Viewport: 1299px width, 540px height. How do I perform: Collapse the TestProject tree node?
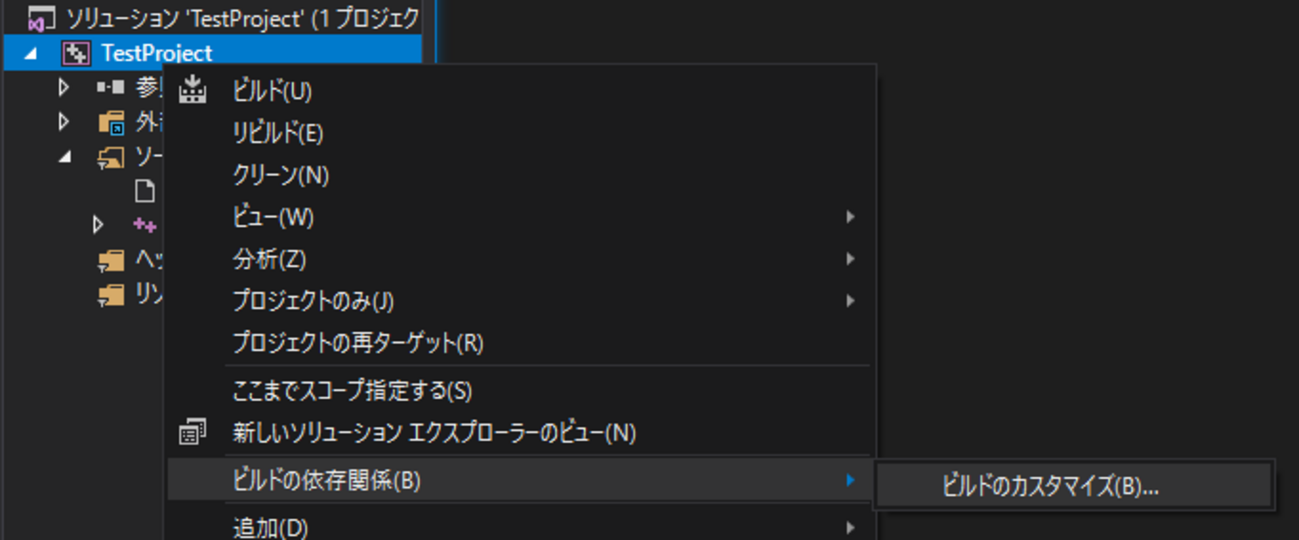pos(30,53)
